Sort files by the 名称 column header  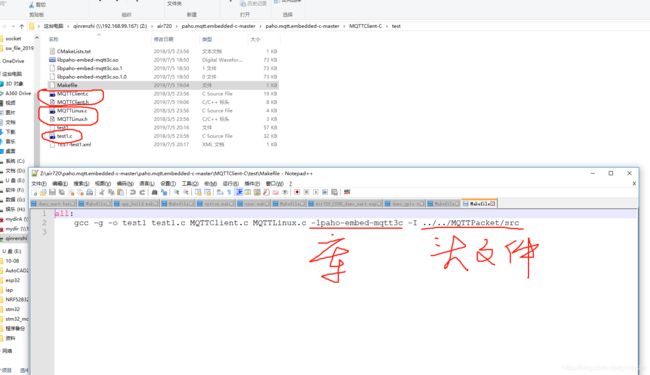(x=54, y=39)
